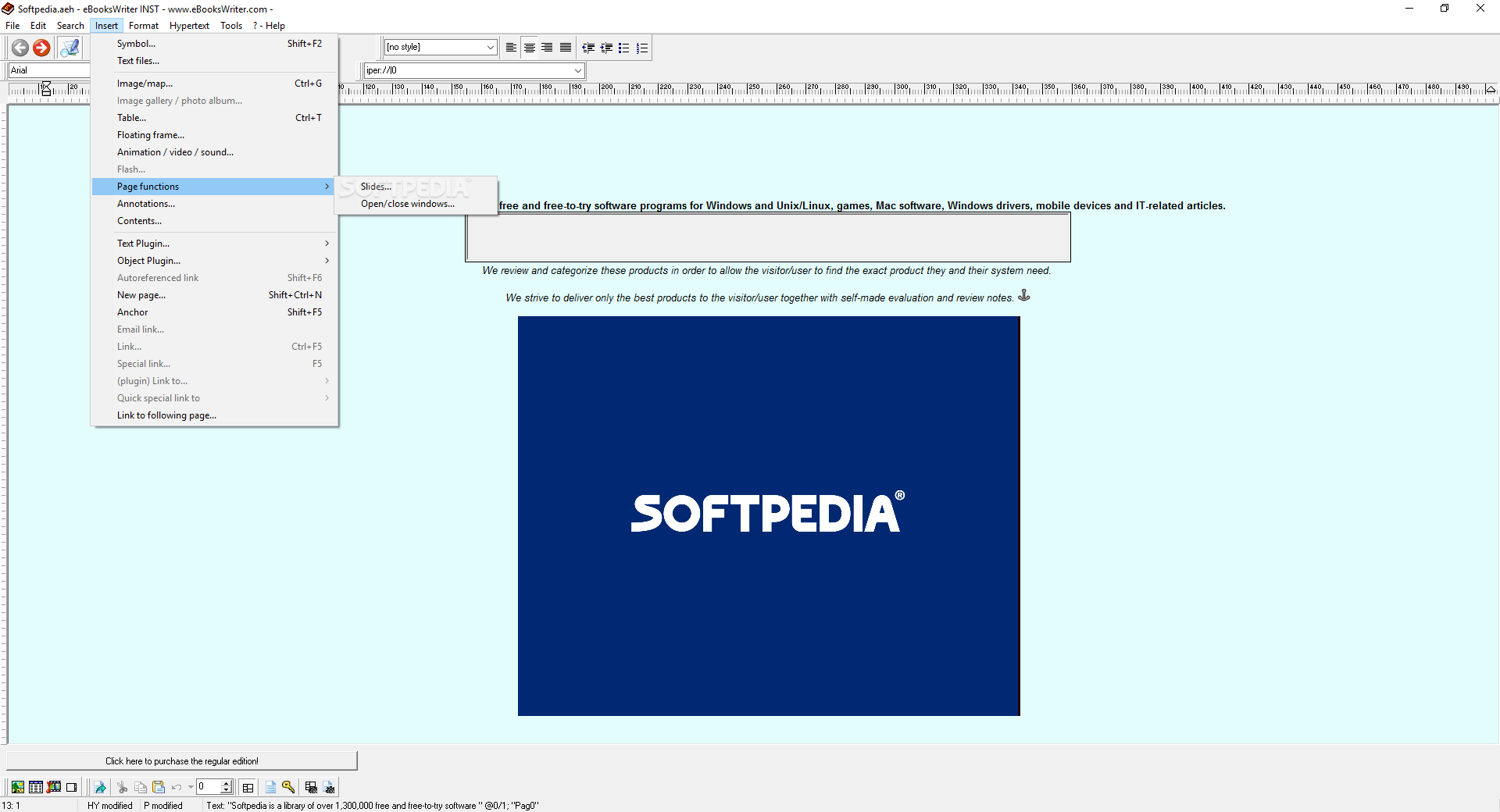
Task: Open the File menu
Action: tap(12, 26)
